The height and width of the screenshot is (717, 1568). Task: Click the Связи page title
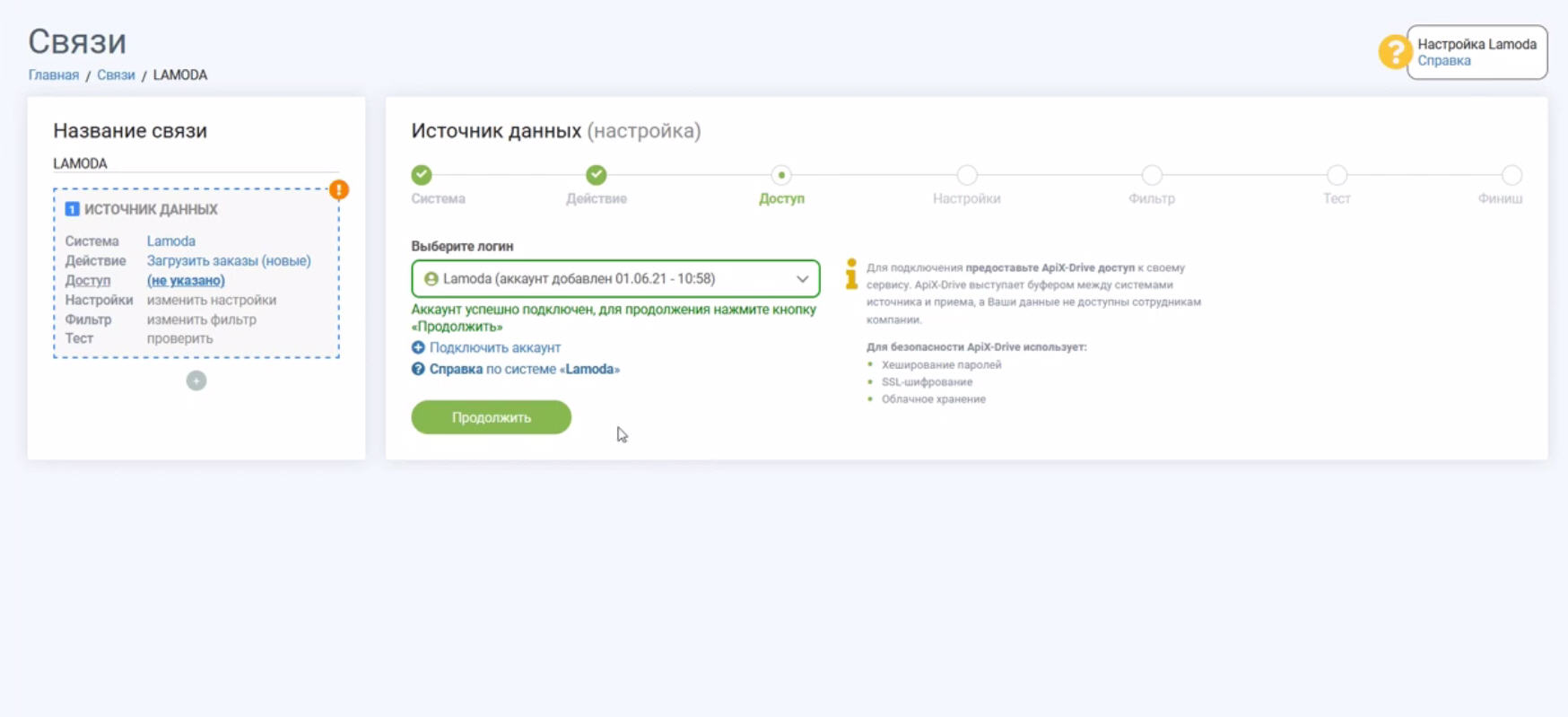[77, 41]
